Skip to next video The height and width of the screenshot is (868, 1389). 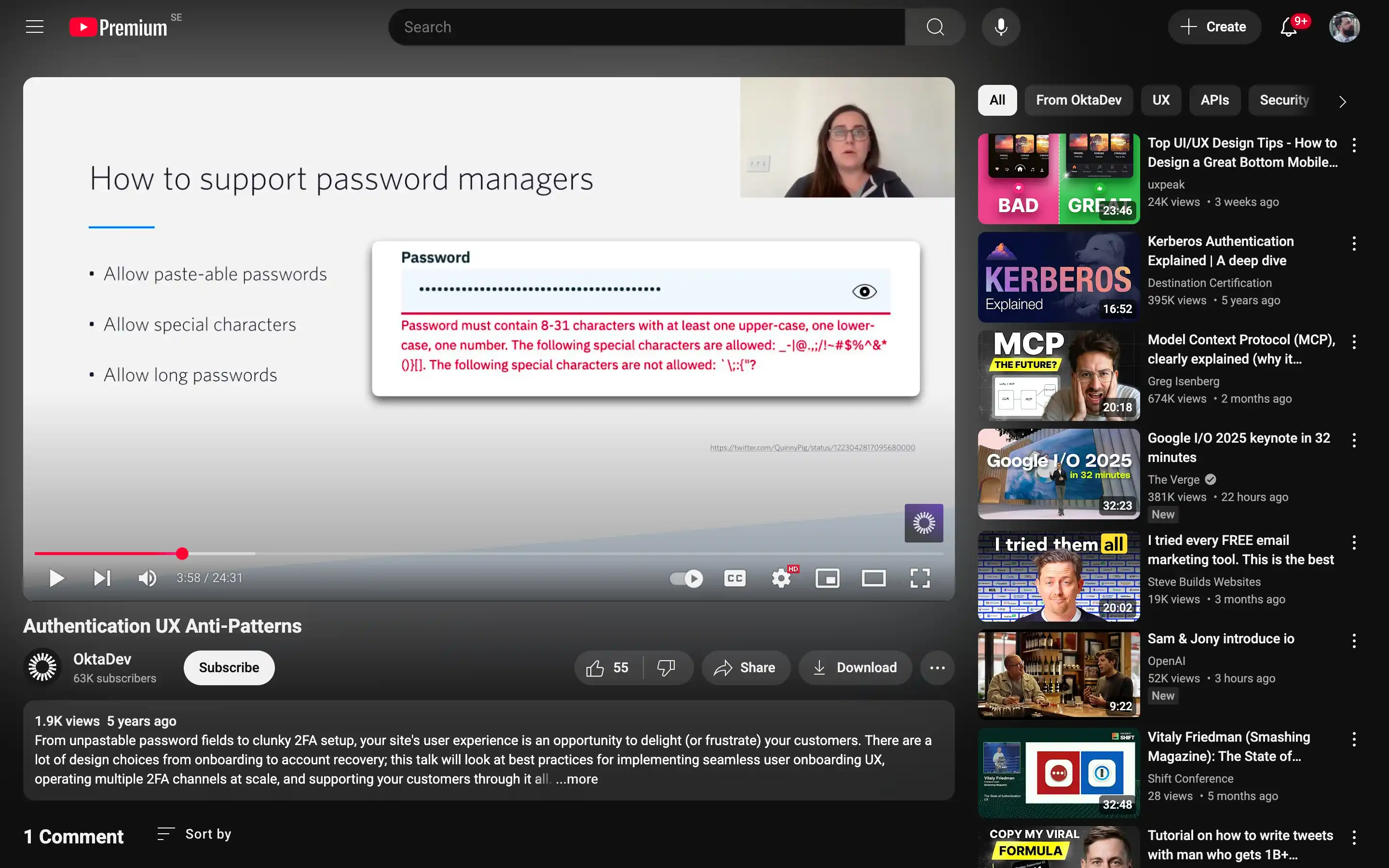click(102, 578)
